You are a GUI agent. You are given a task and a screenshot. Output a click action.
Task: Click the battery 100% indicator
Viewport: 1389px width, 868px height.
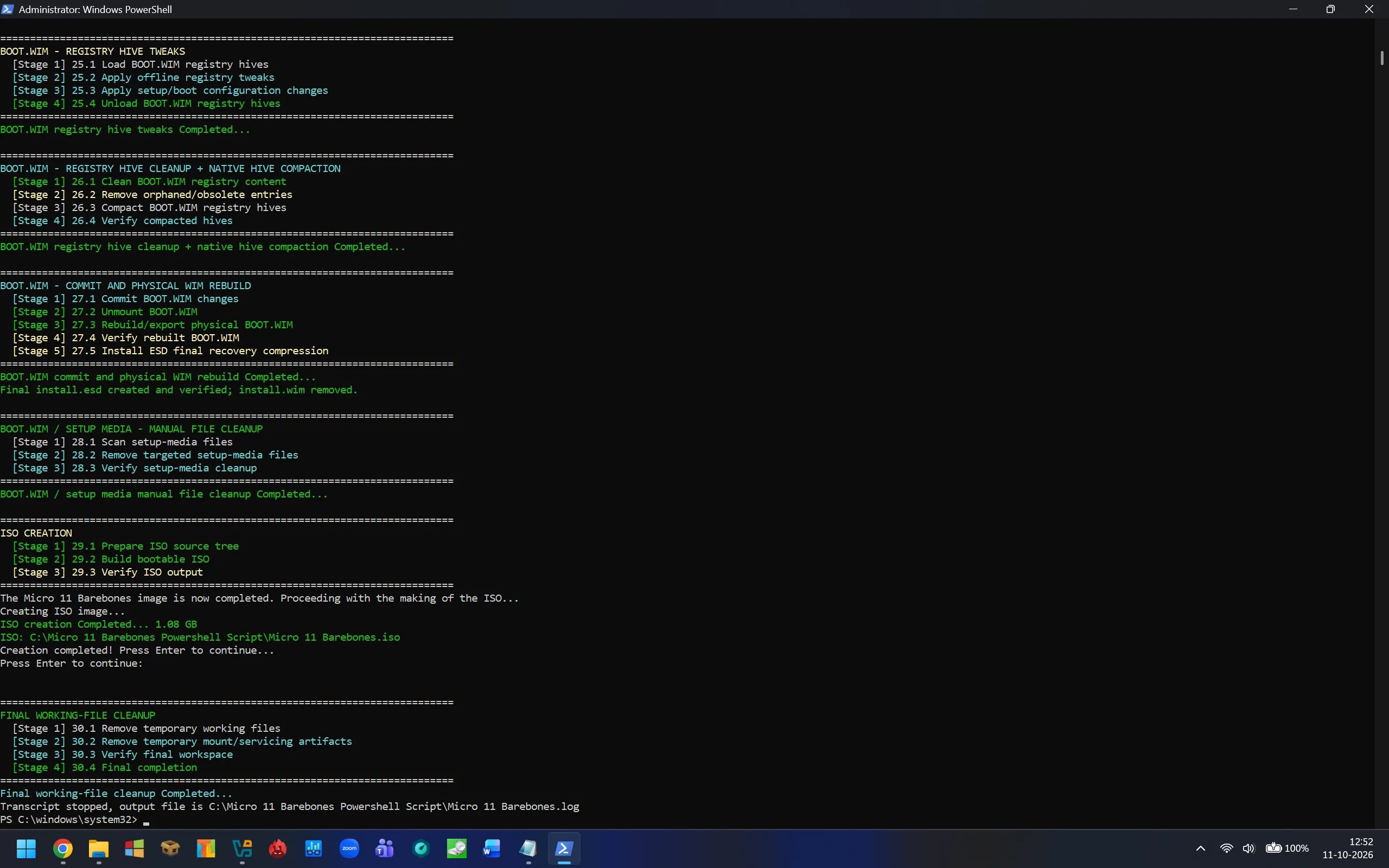1288,848
